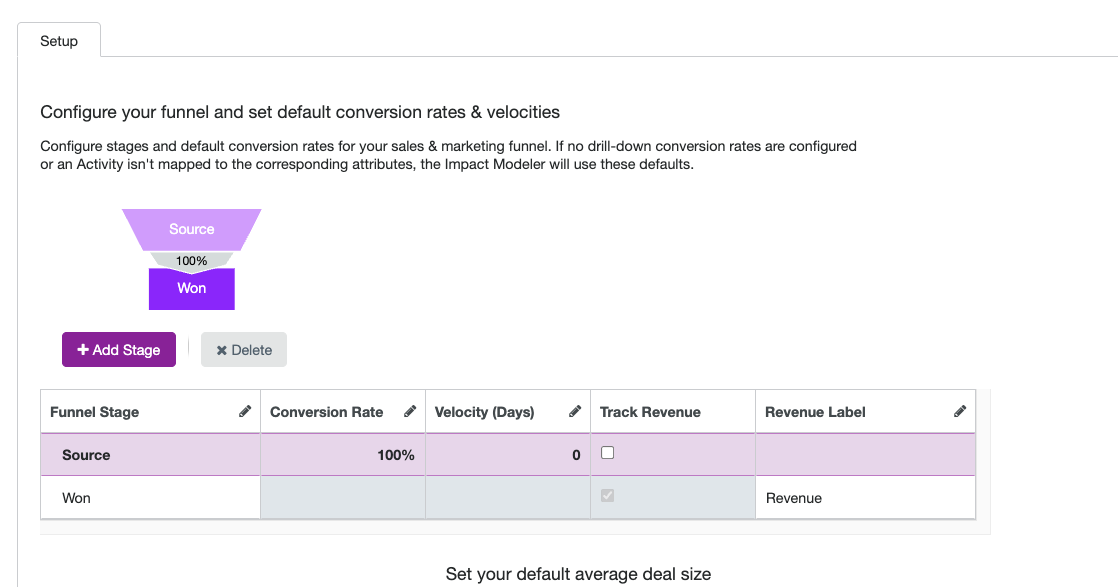Click the 100% funnel conversion connector

click(x=191, y=261)
